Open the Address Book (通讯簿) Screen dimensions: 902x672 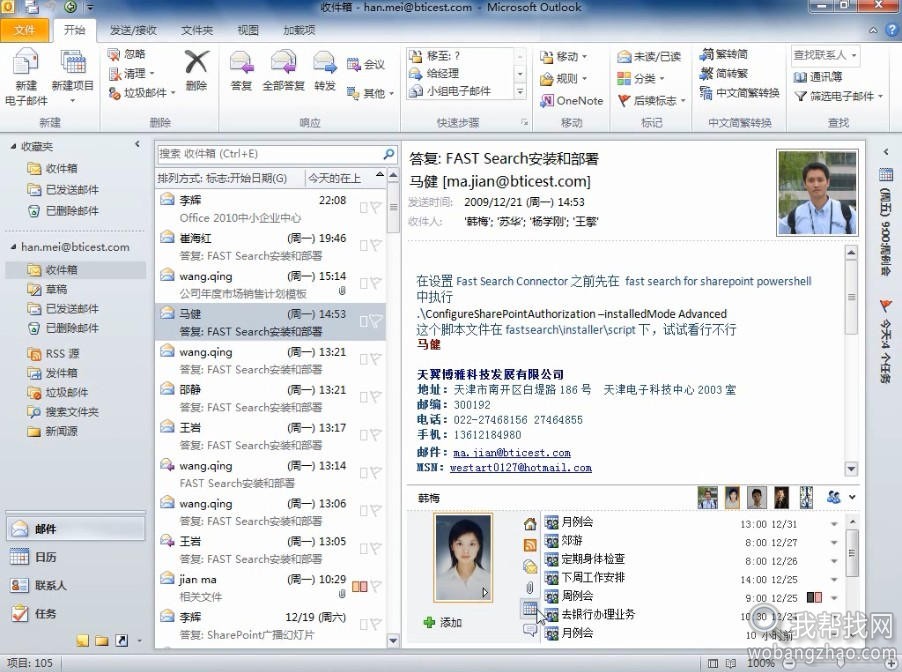[817, 77]
